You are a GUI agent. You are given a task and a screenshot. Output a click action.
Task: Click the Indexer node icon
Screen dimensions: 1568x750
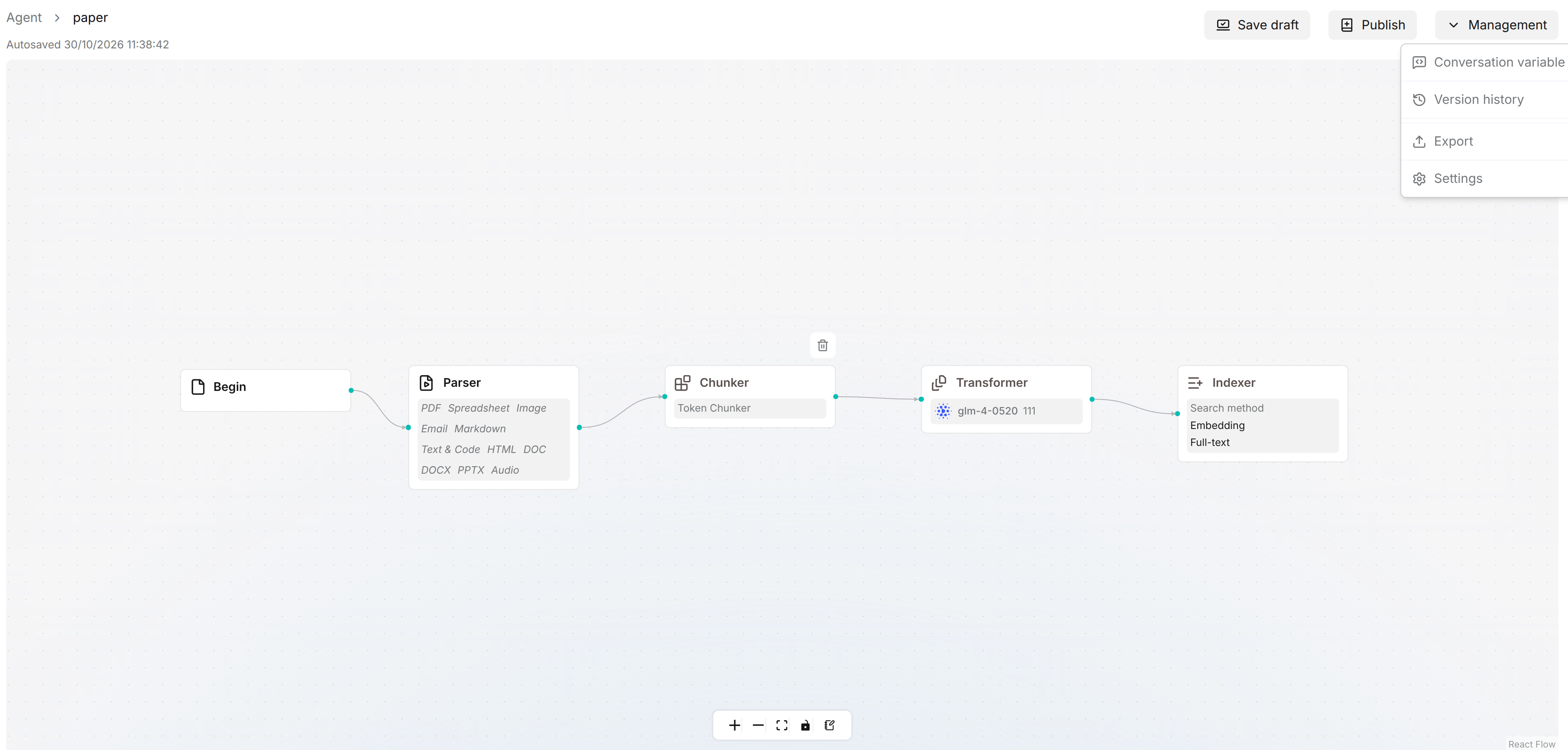(1195, 382)
